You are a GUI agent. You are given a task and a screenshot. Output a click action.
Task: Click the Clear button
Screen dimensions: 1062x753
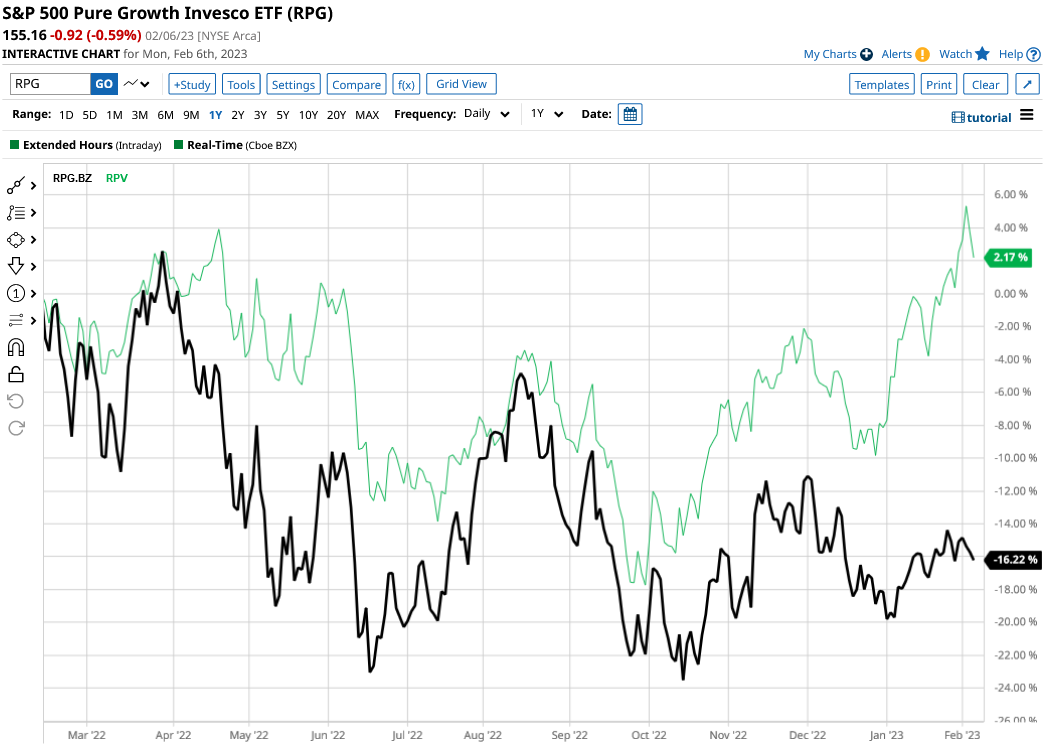coord(985,85)
